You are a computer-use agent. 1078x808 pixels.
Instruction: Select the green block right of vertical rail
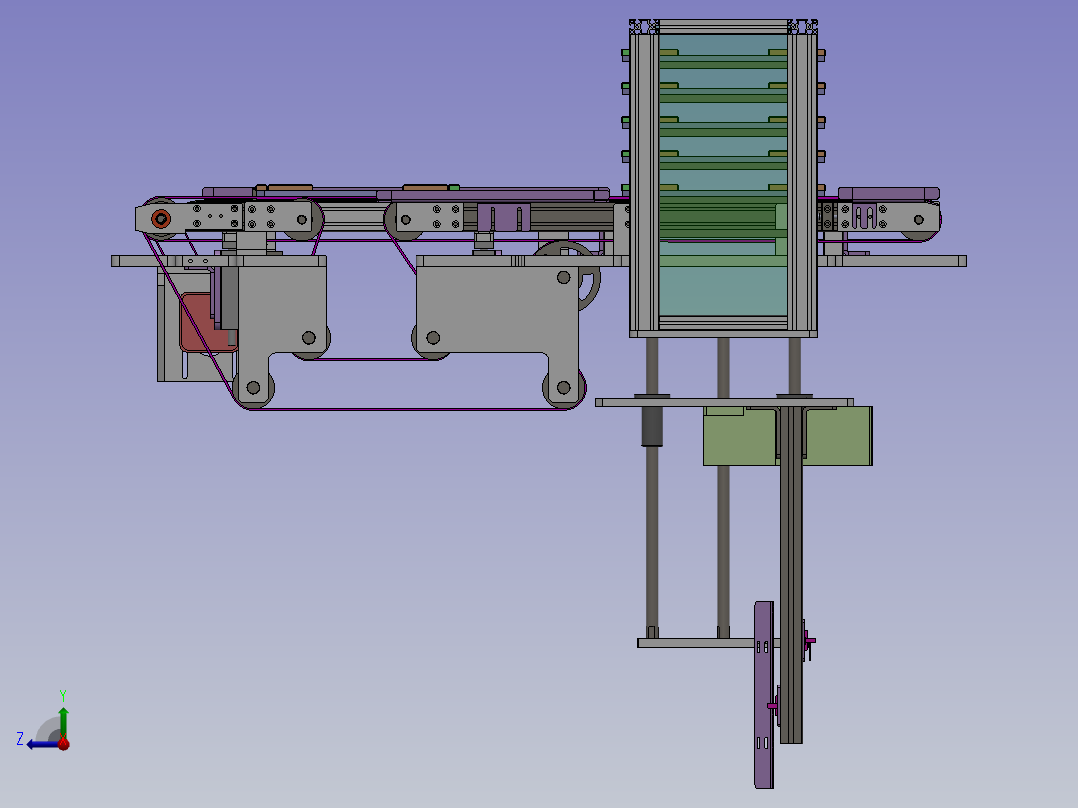[839, 436]
